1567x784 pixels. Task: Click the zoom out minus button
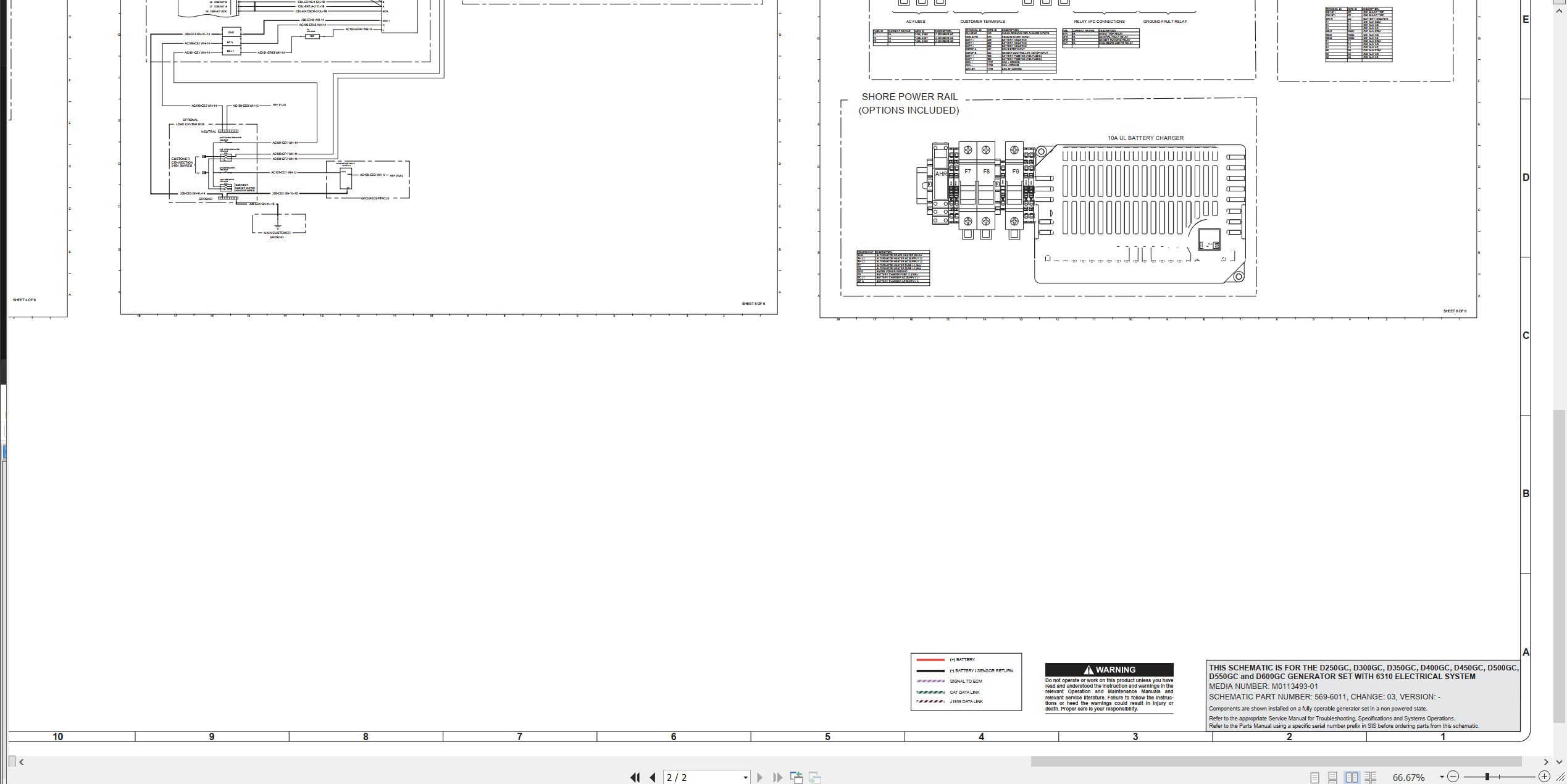1453,777
